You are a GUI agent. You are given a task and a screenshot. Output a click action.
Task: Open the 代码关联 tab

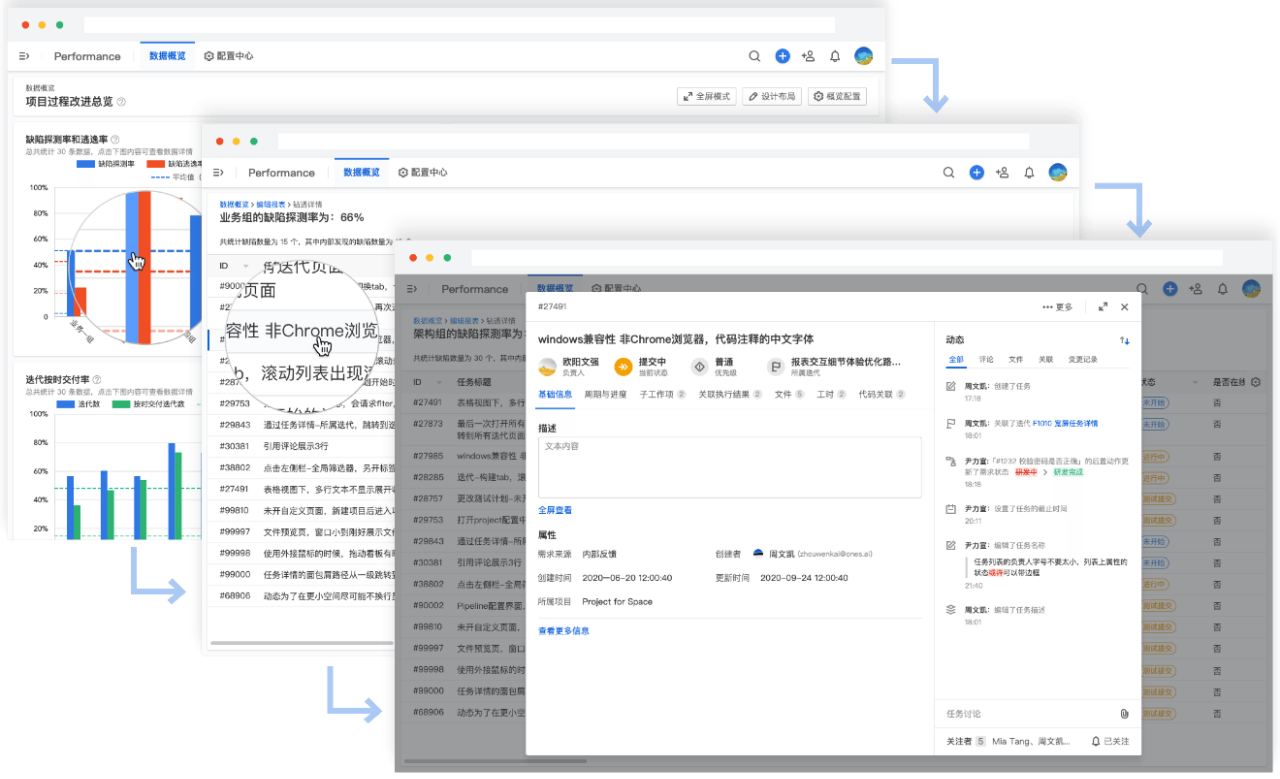click(883, 395)
